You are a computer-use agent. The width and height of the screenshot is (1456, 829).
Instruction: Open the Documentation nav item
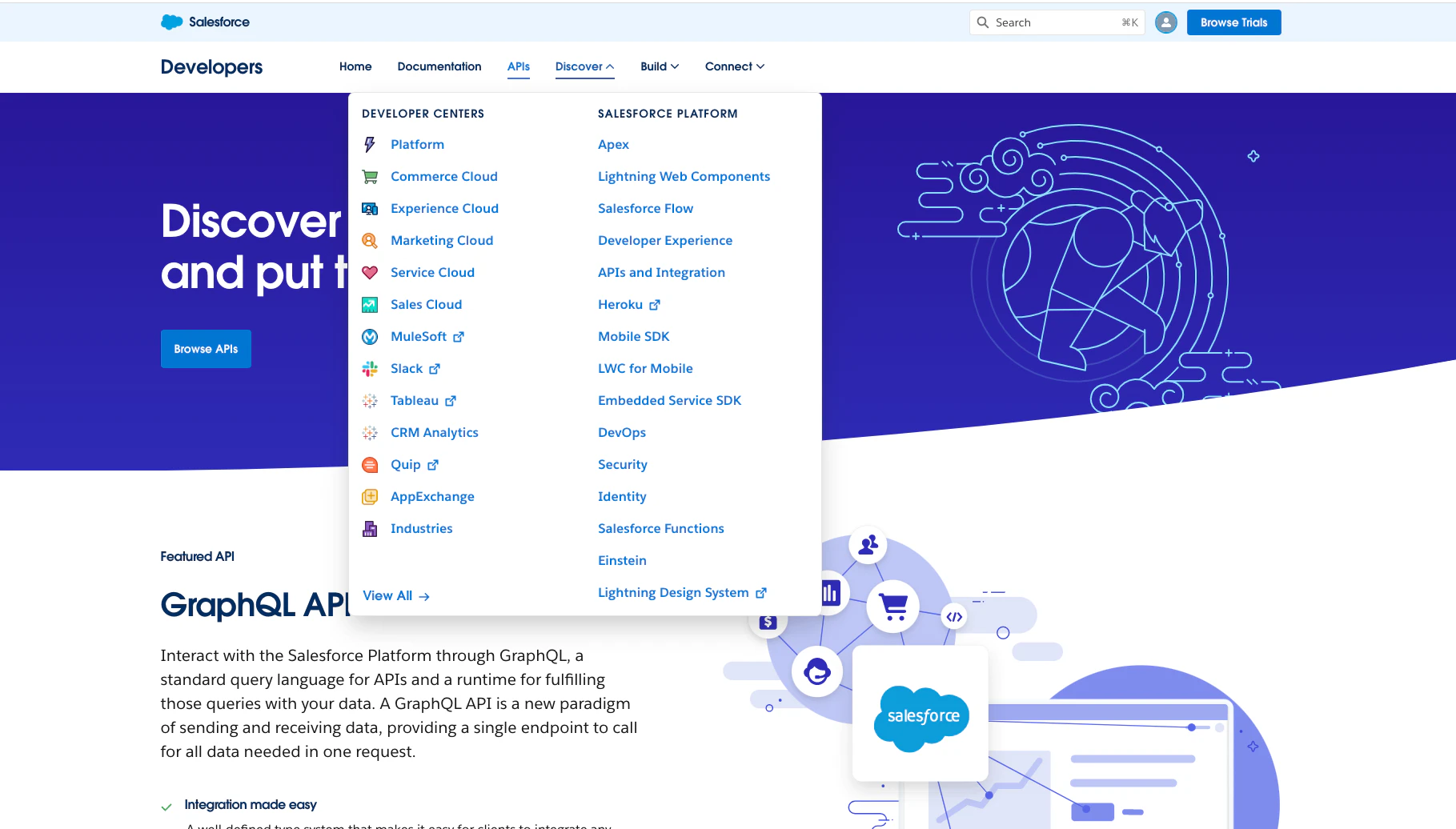click(x=439, y=66)
